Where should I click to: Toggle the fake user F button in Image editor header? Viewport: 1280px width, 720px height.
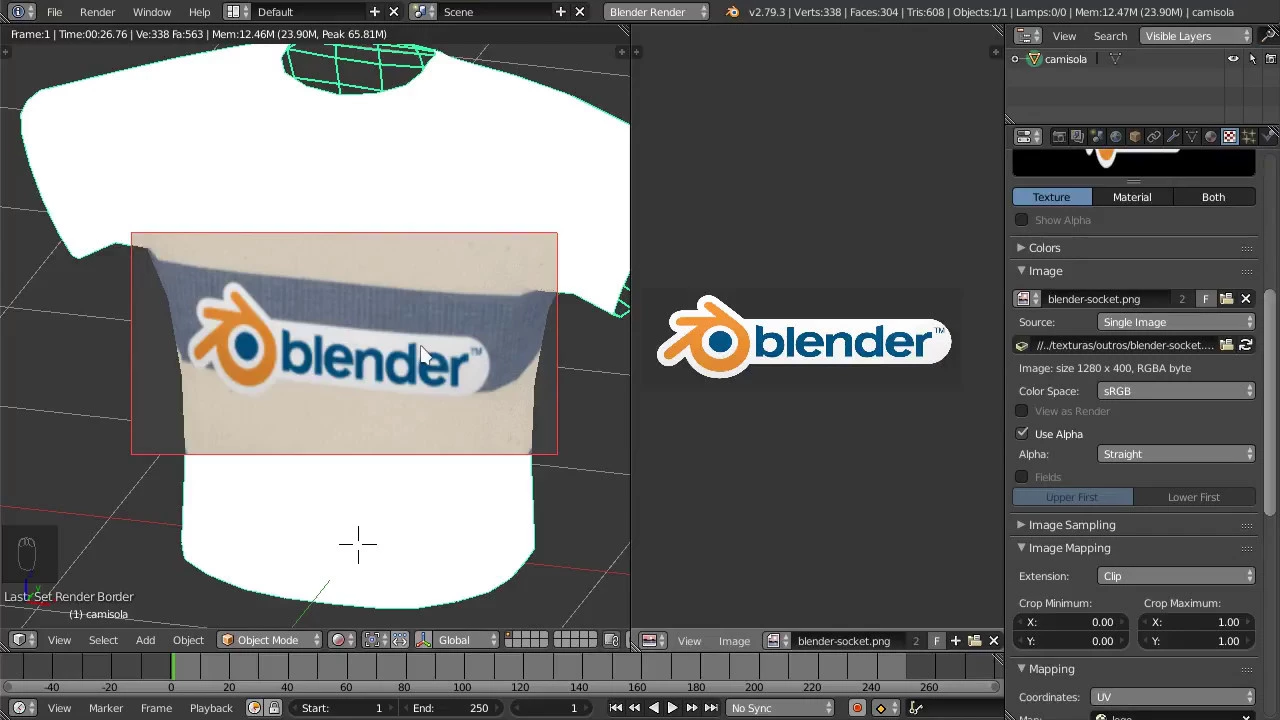(x=936, y=641)
